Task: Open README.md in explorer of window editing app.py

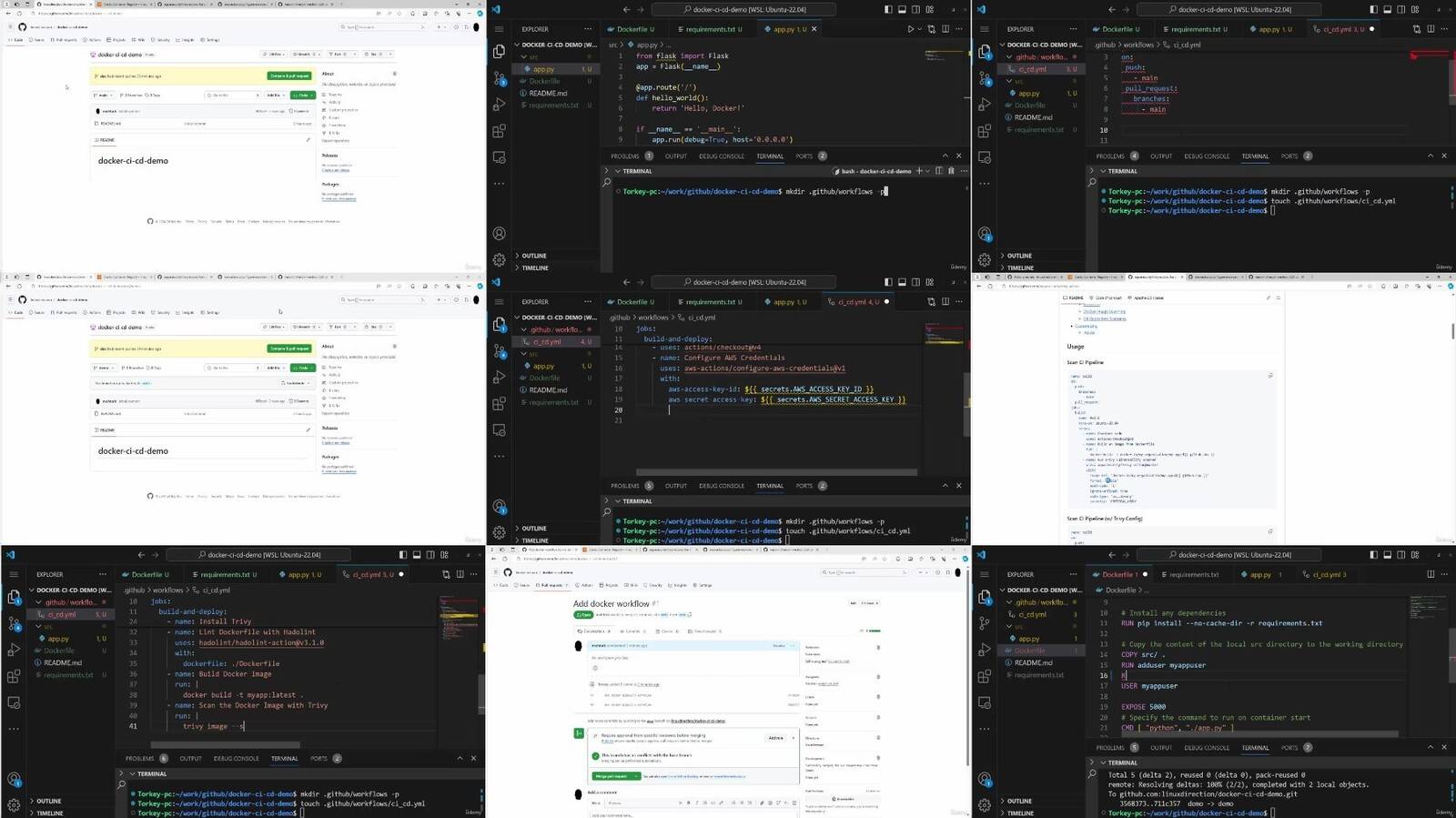Action: click(x=548, y=93)
